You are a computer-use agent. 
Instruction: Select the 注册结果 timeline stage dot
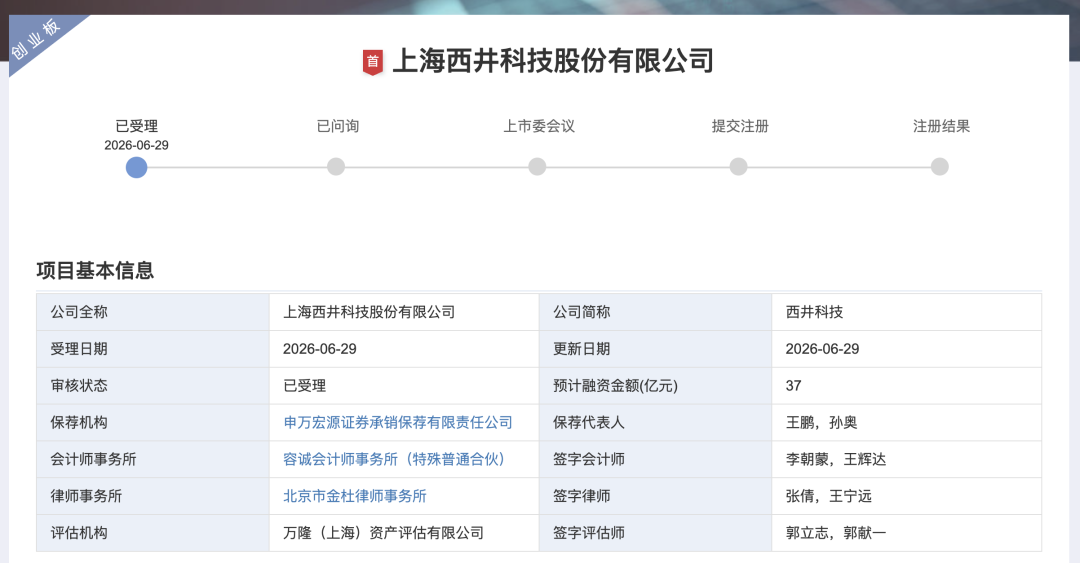coord(939,167)
